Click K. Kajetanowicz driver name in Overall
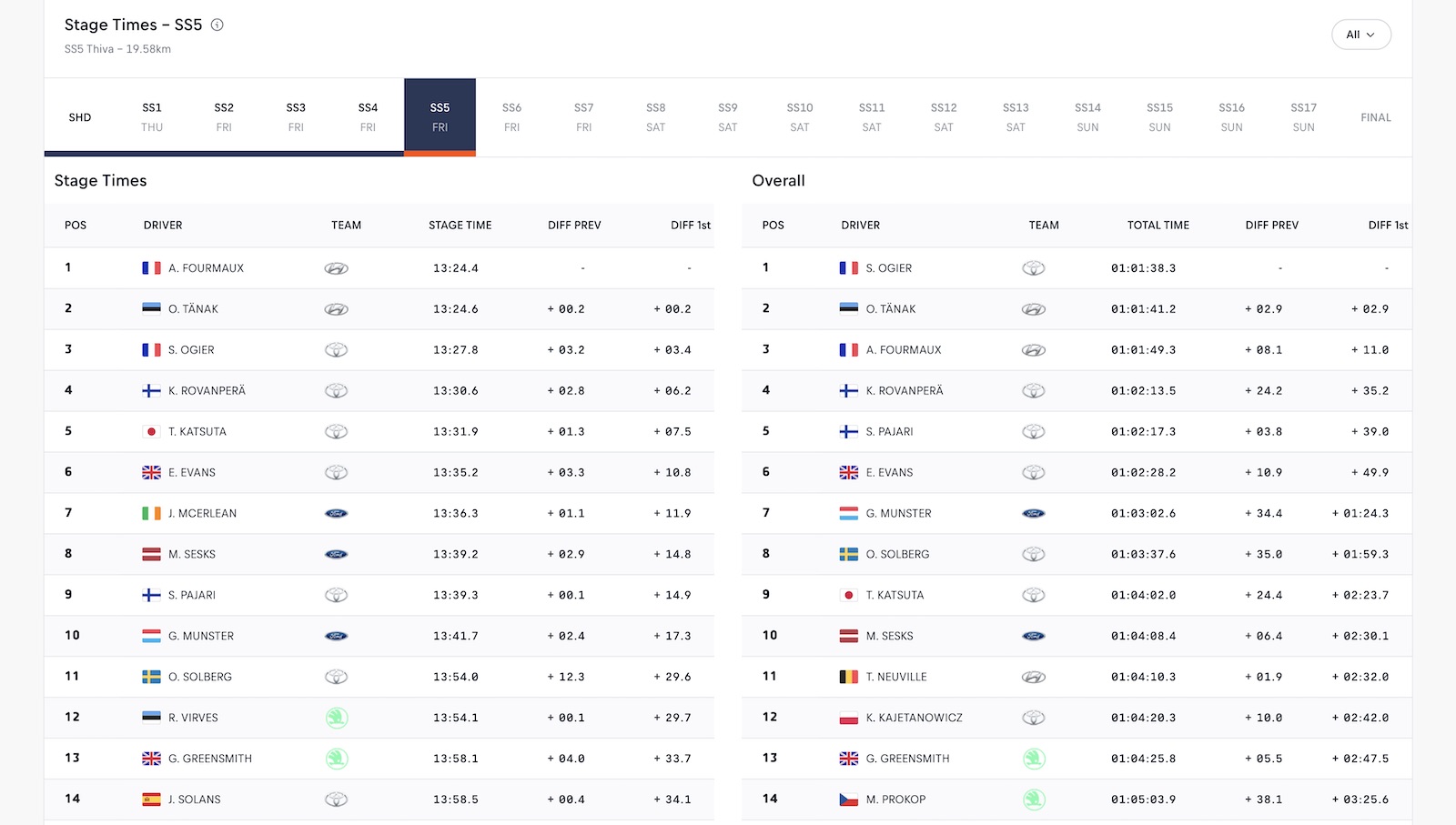The image size is (1456, 825). pyautogui.click(x=914, y=718)
